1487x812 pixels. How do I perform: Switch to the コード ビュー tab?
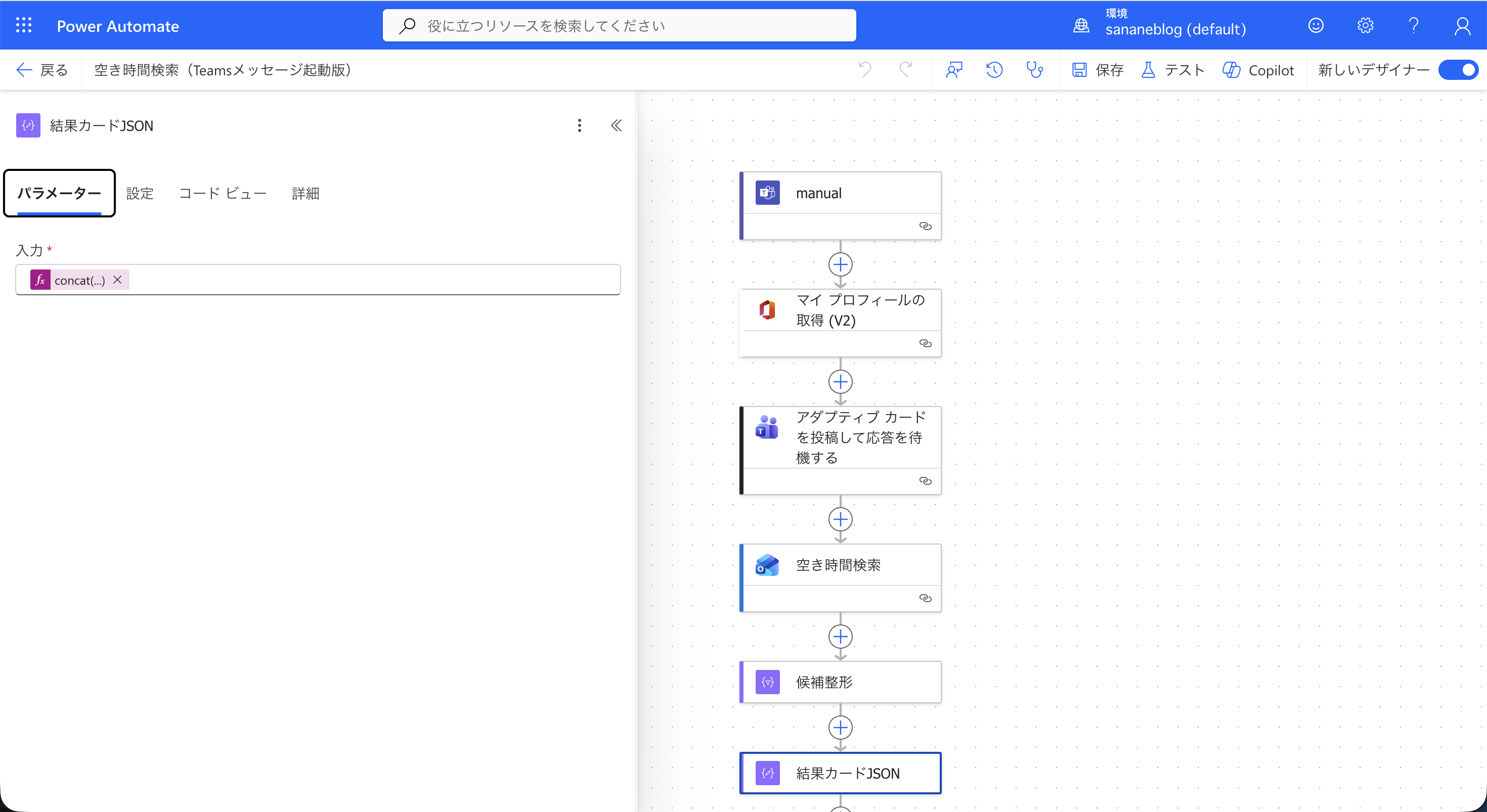[223, 193]
